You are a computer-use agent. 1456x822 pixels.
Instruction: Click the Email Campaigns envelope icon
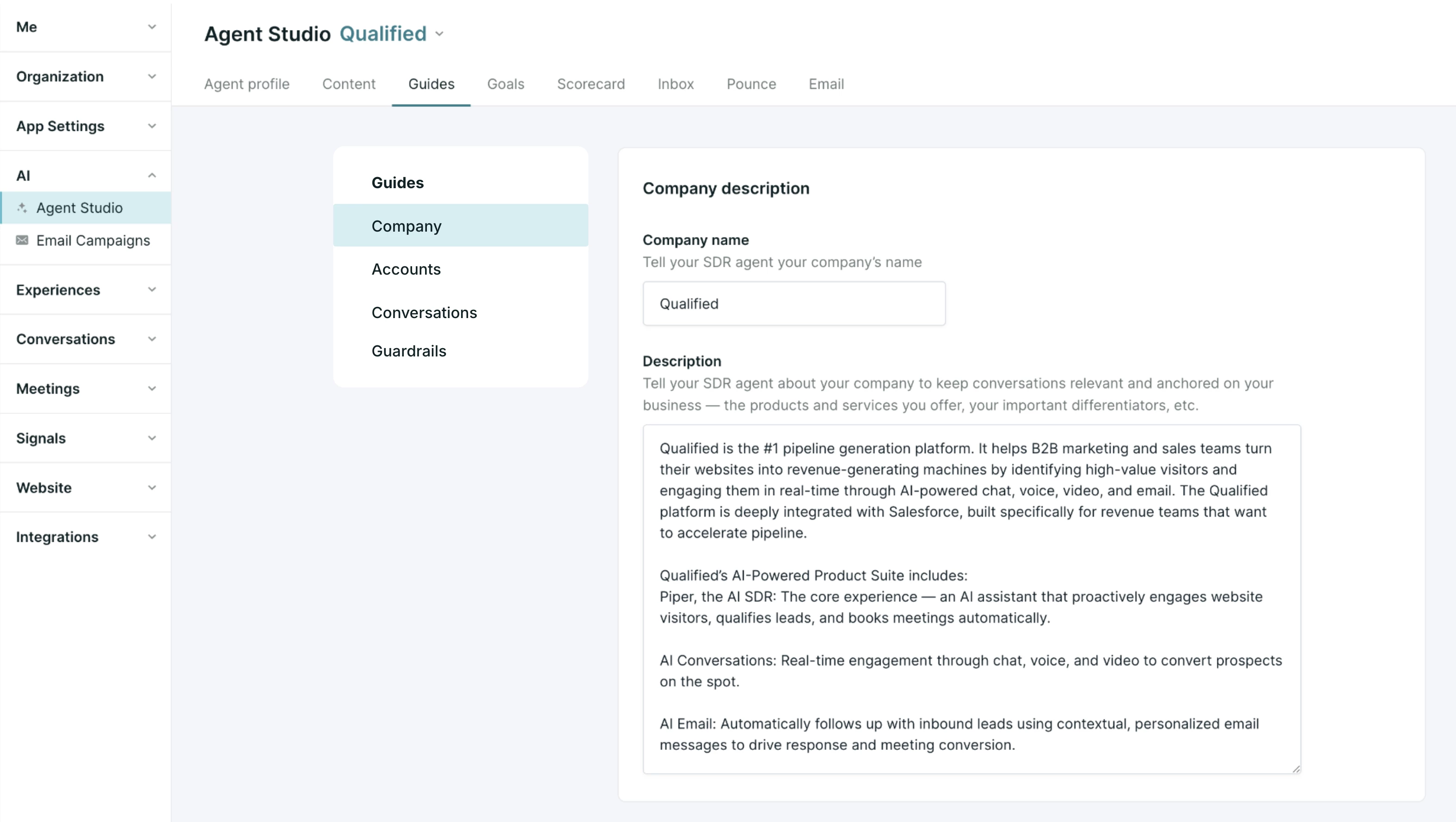click(22, 241)
